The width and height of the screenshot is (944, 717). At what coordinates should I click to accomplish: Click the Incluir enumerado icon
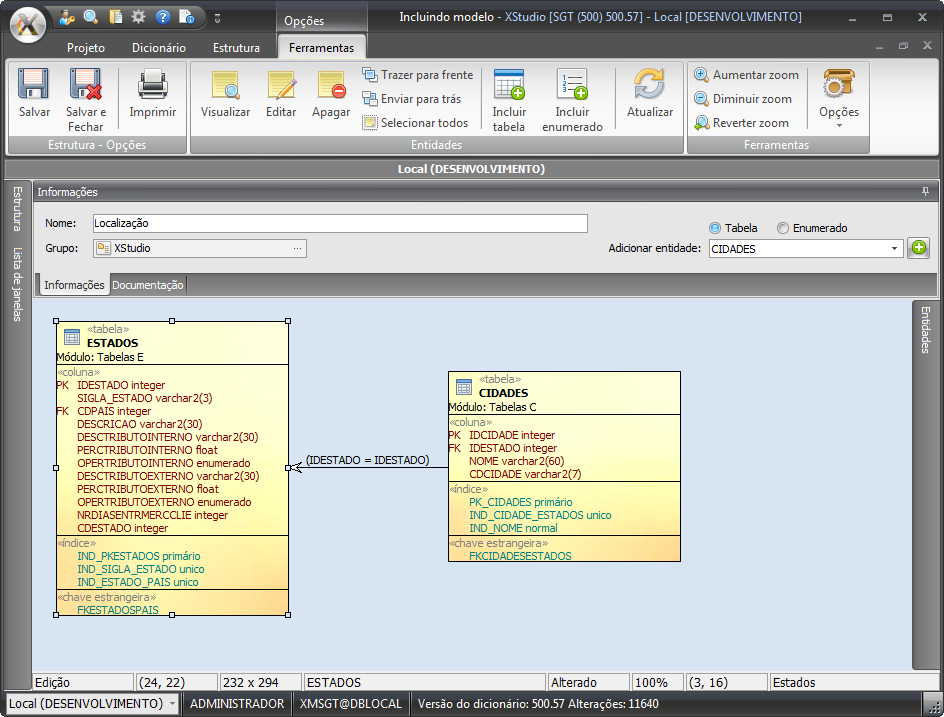[572, 86]
